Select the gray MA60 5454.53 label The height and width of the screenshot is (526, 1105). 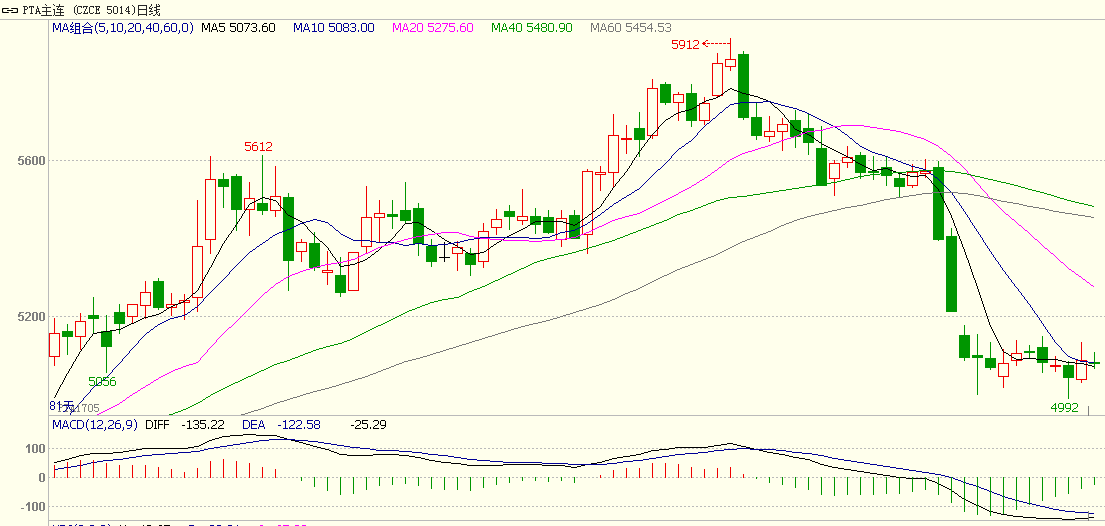630,28
